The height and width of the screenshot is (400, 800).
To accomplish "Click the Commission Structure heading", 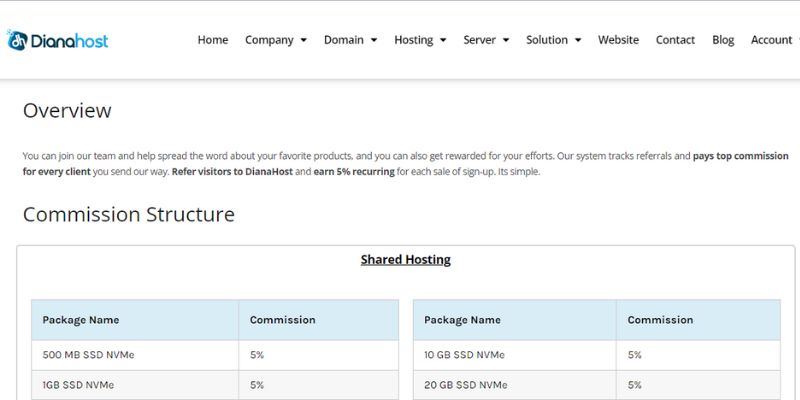I will point(129,214).
